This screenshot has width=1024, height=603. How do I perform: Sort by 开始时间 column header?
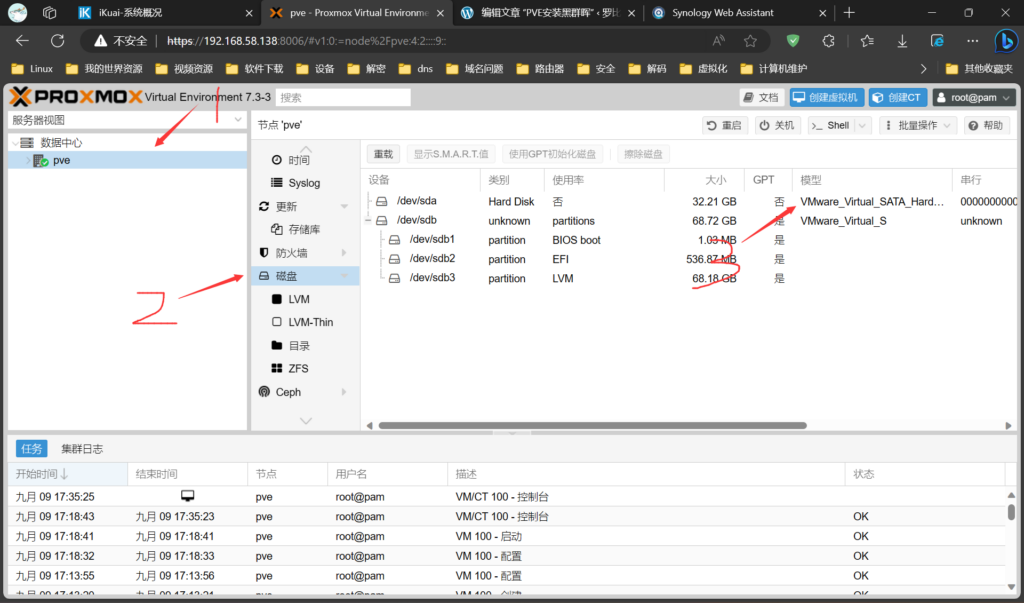pyautogui.click(x=42, y=473)
